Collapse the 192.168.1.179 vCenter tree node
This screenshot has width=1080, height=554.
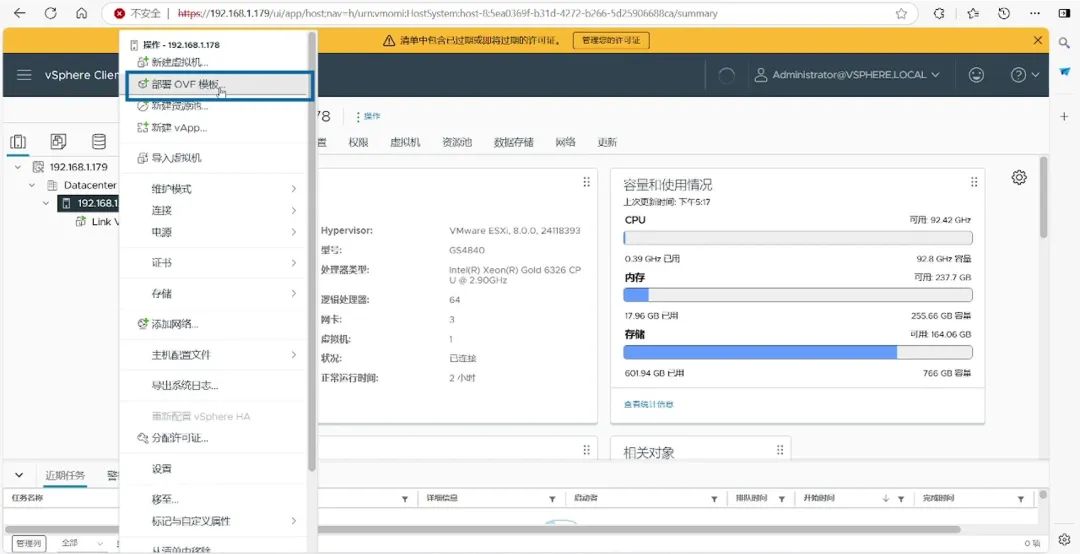17,167
